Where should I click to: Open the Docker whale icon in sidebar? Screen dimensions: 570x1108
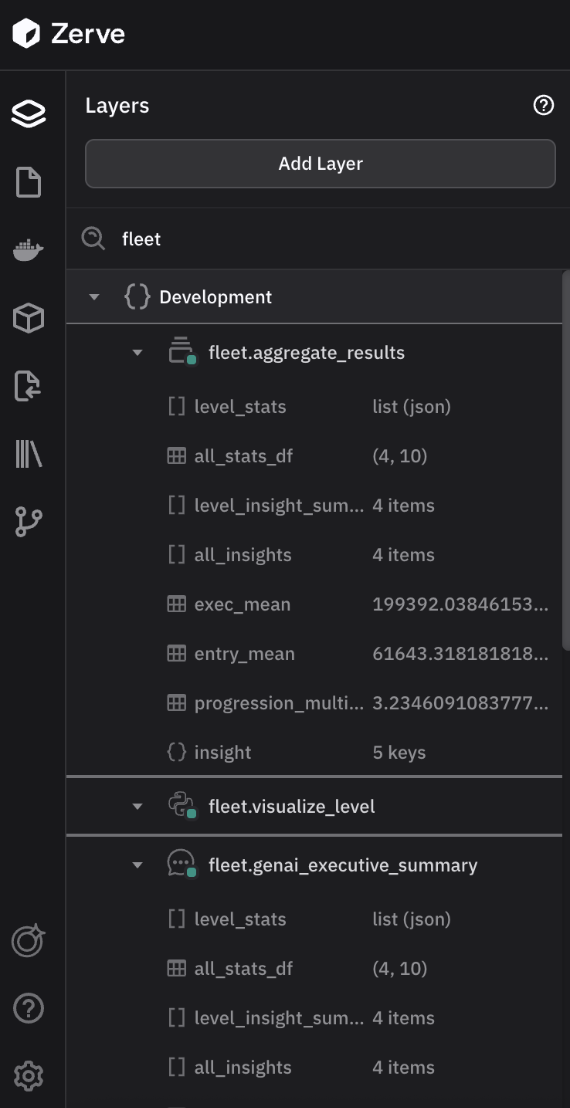coord(29,250)
